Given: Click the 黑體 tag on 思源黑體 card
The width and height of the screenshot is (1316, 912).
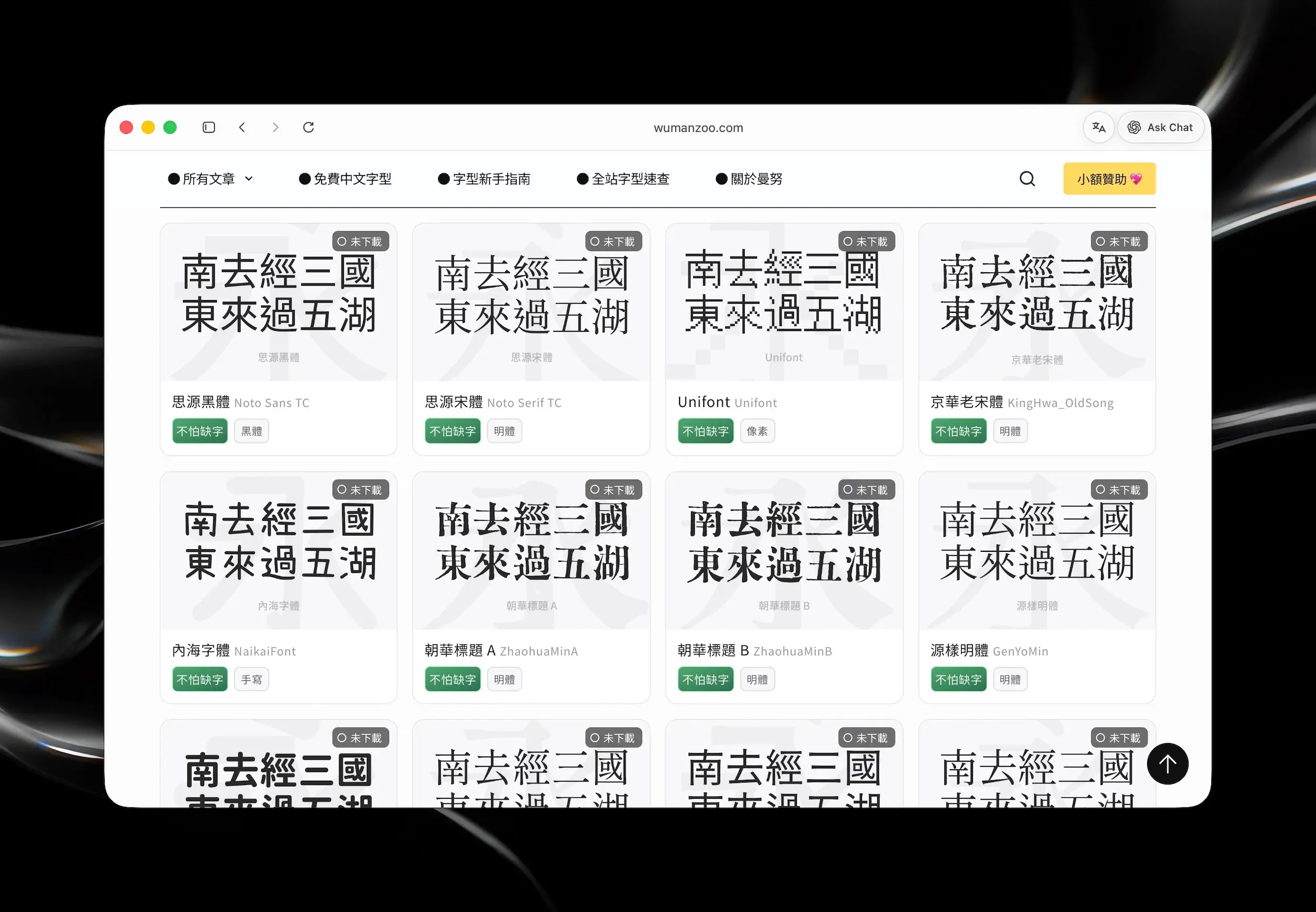Looking at the screenshot, I should click(x=251, y=431).
